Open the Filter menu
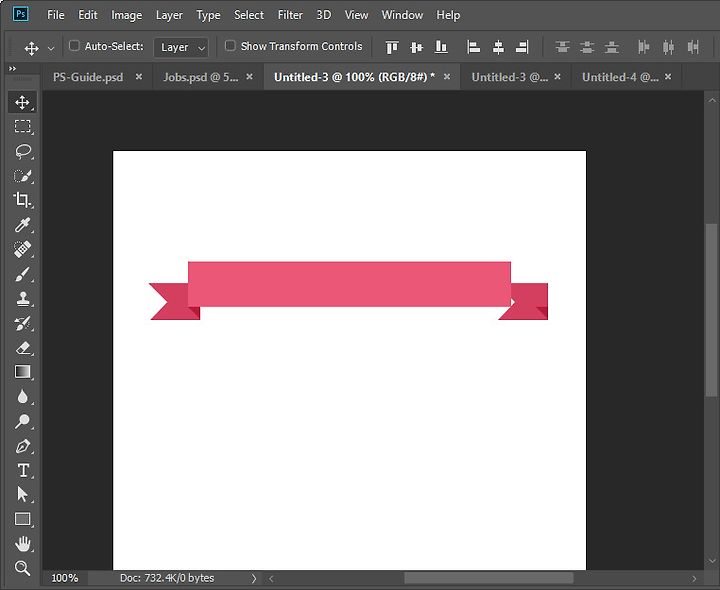Screen dimensions: 720x590 click(290, 15)
